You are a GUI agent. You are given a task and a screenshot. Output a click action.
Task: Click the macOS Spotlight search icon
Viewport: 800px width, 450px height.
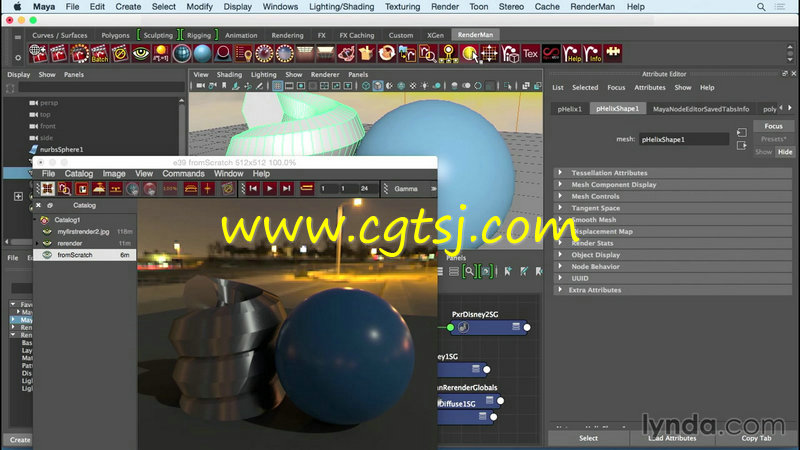point(761,7)
